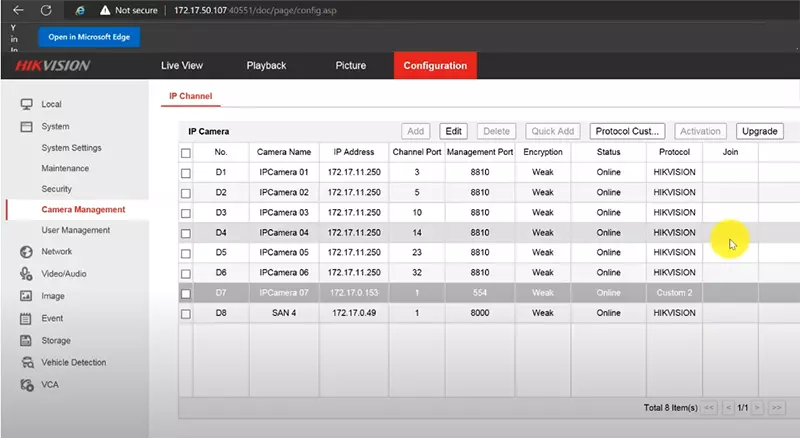Click channel port value 32
The width and height of the screenshot is (800, 438).
[x=417, y=273]
